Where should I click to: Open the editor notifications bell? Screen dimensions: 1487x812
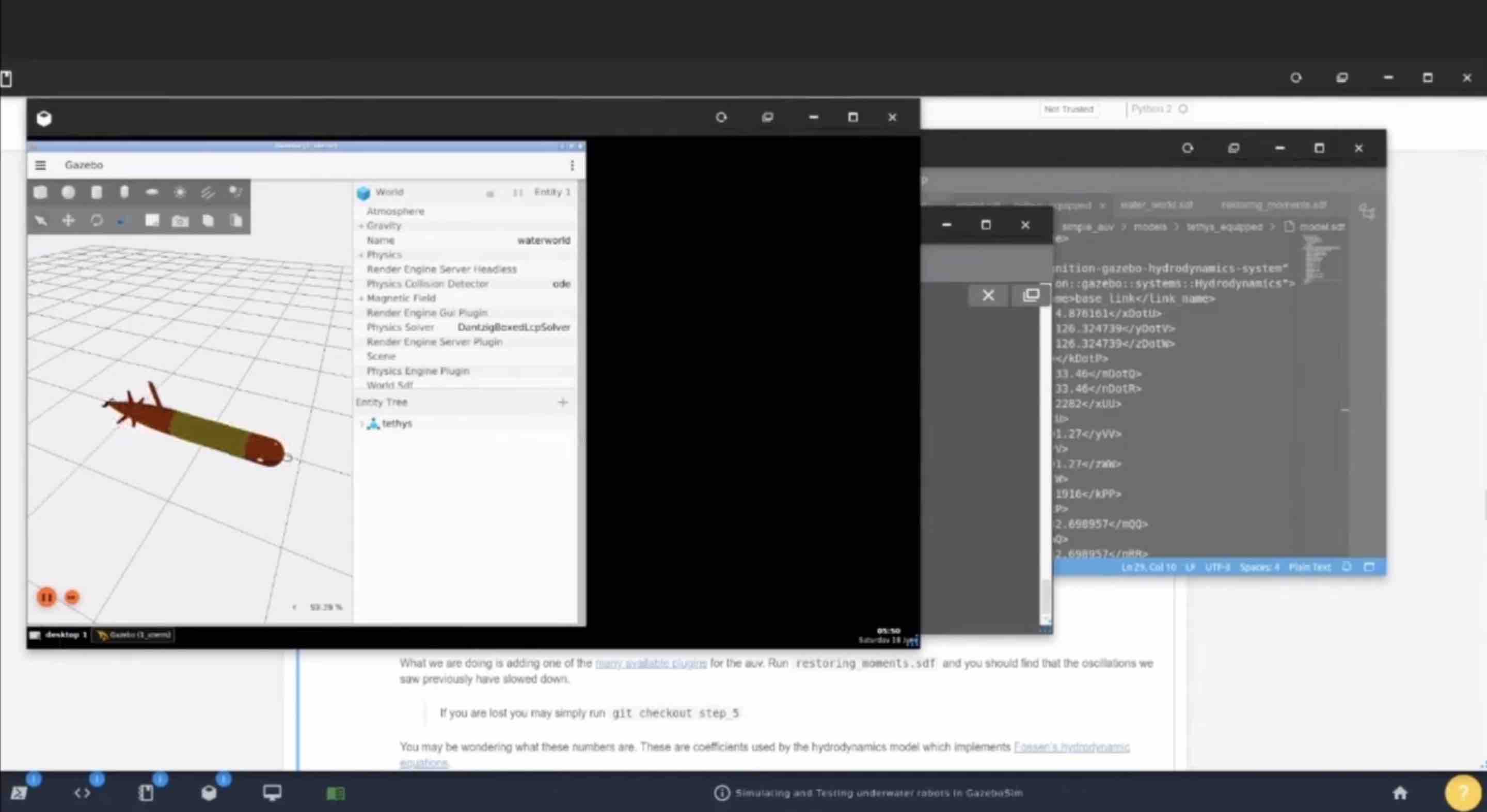click(1346, 567)
